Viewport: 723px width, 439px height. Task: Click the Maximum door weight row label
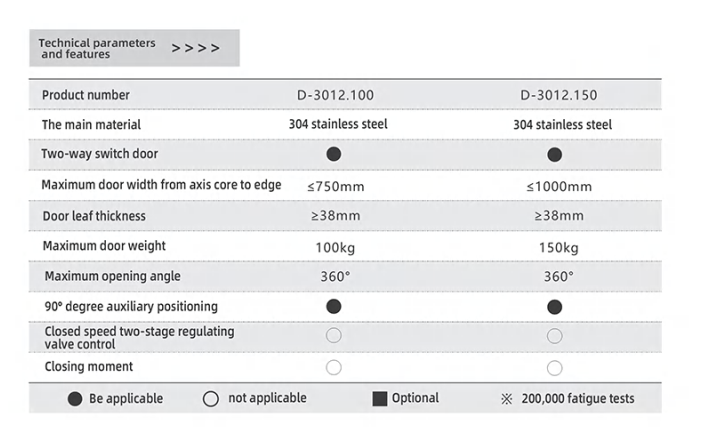click(104, 246)
